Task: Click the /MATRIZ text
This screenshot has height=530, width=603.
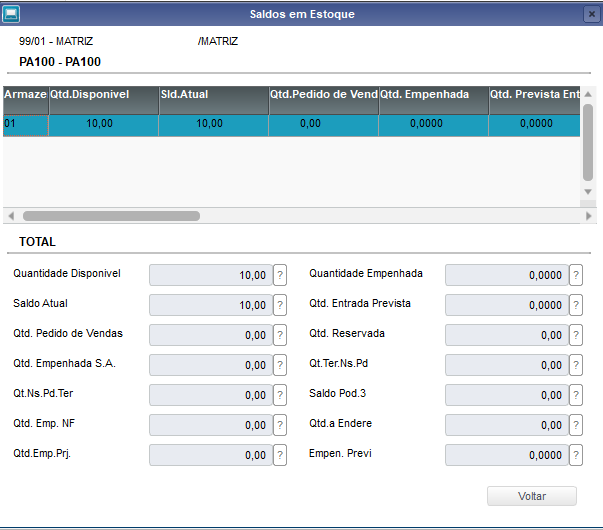Action: click(218, 41)
